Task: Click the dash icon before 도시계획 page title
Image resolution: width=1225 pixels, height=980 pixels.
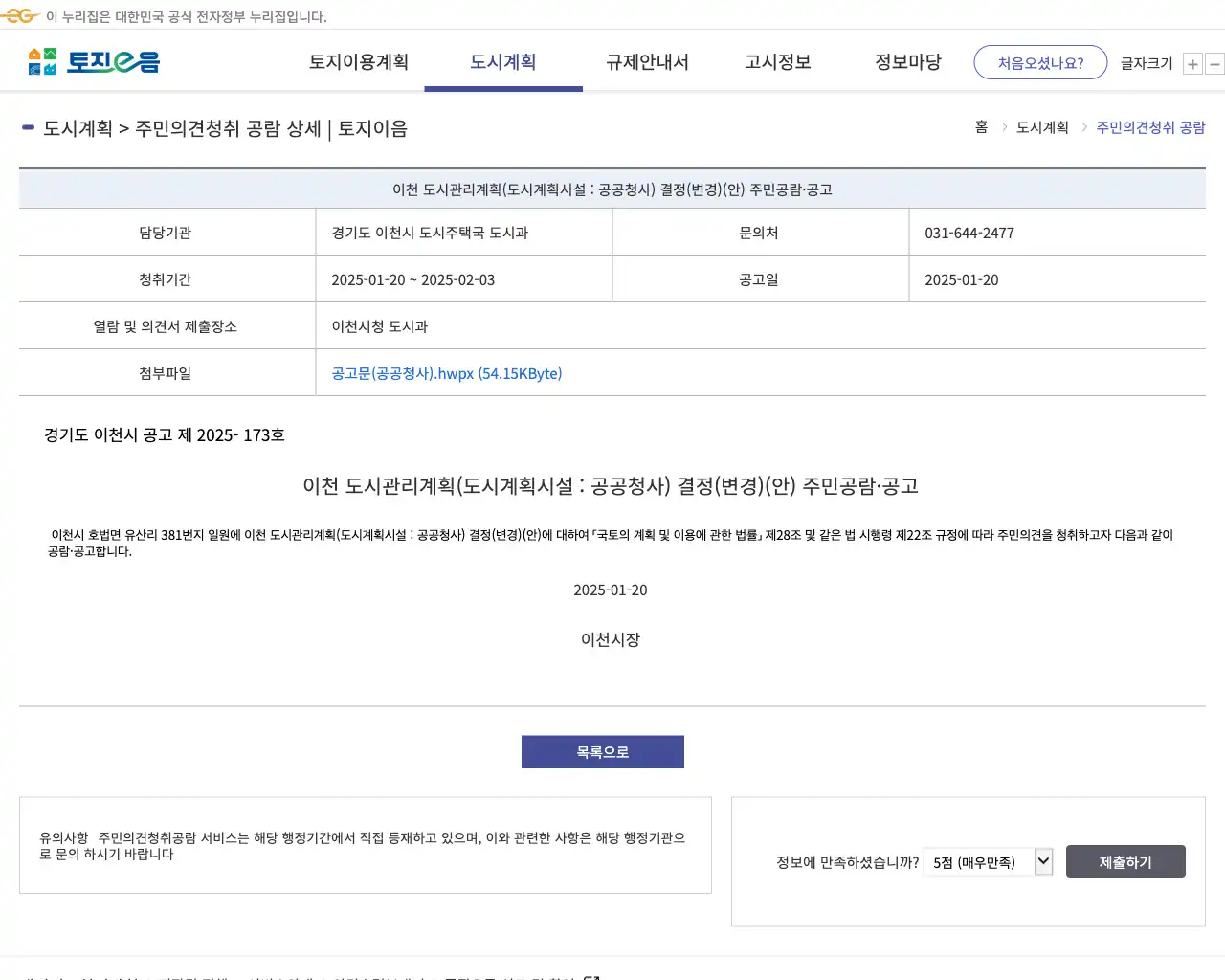Action: click(27, 127)
